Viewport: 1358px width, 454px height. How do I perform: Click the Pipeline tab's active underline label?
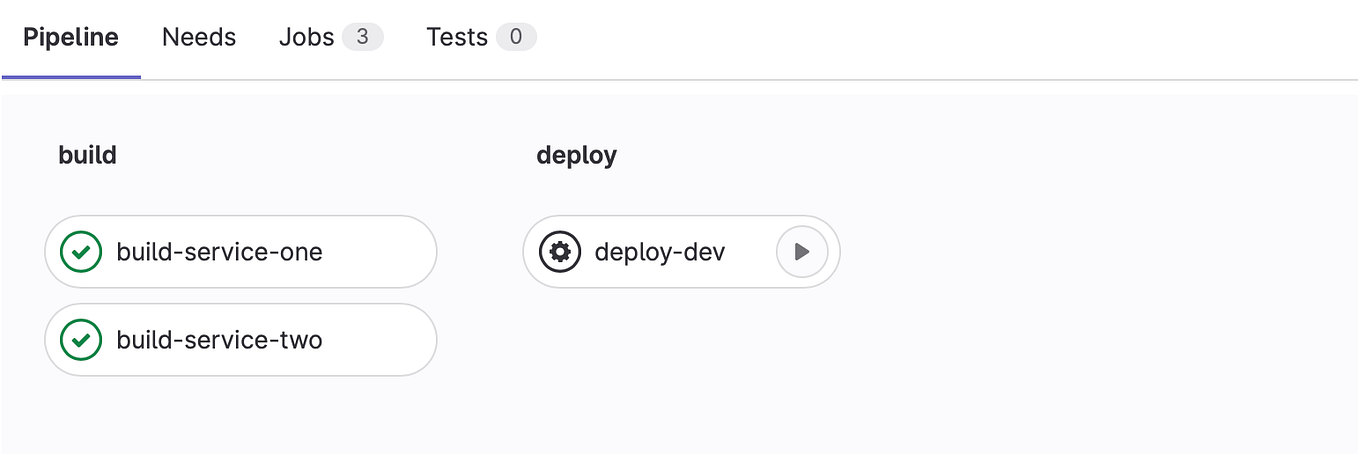[x=71, y=38]
